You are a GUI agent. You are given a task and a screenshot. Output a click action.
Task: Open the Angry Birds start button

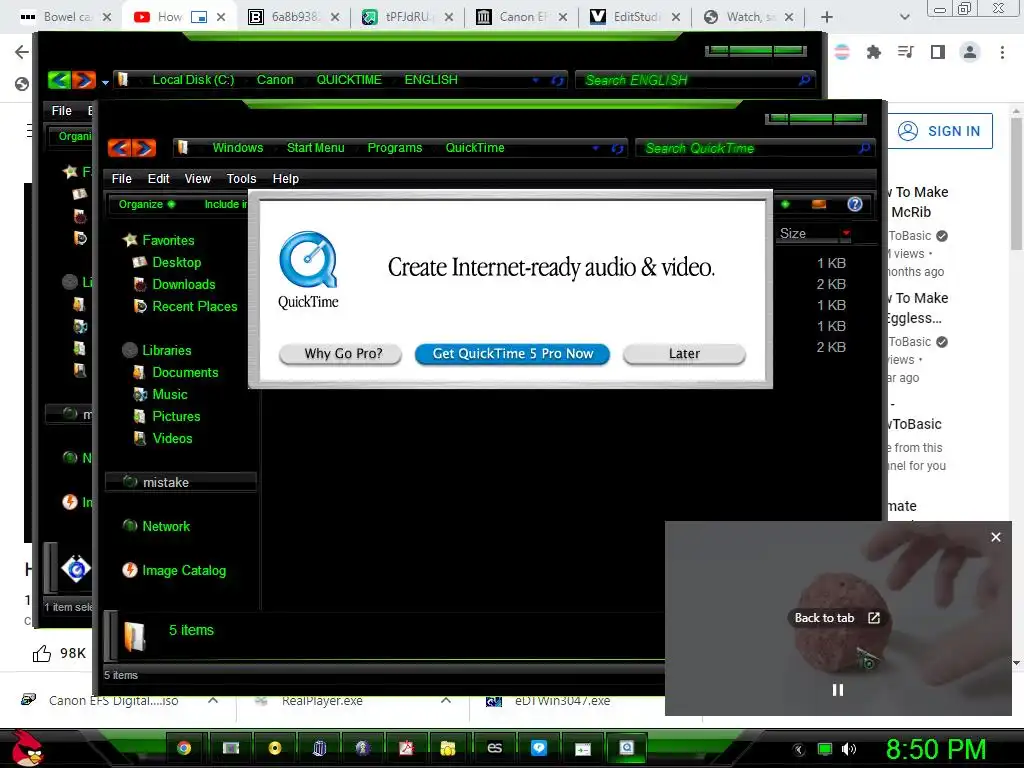pos(27,748)
